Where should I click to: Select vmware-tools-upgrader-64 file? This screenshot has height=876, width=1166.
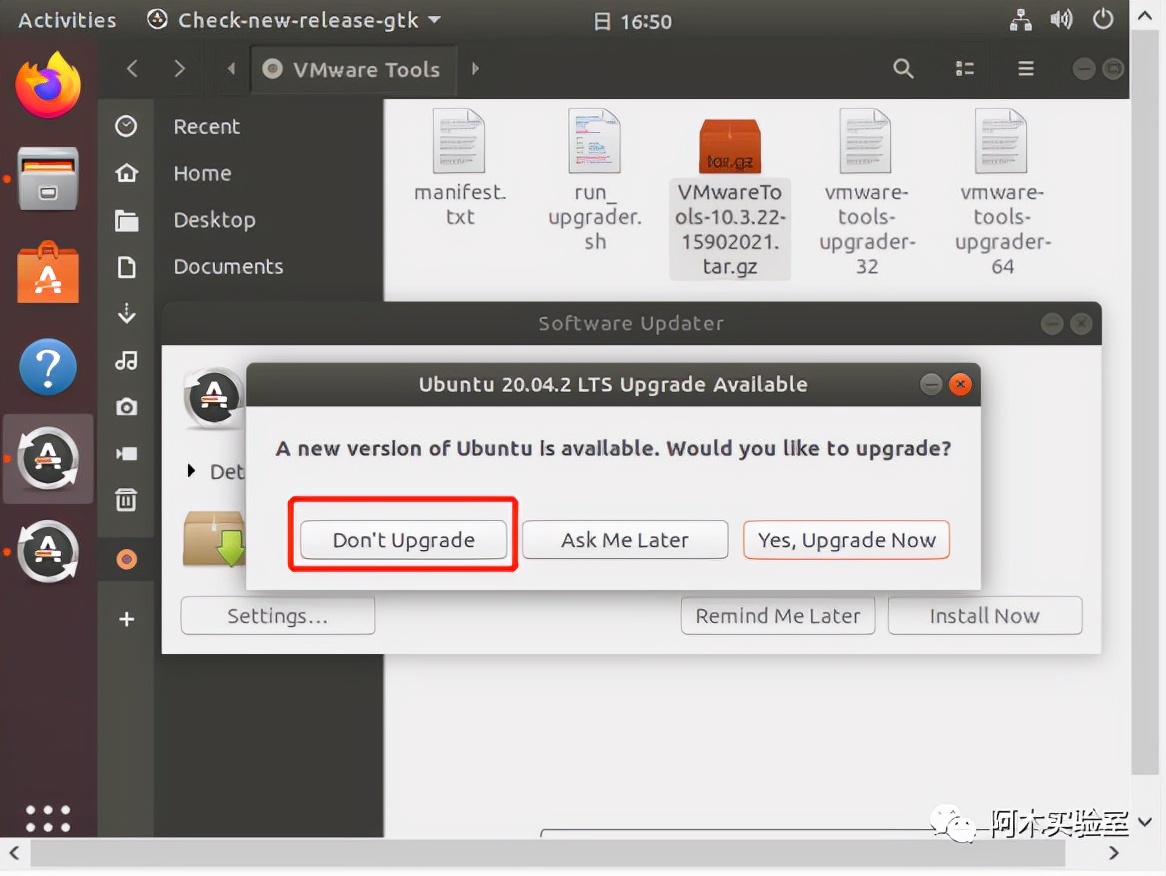[1002, 193]
